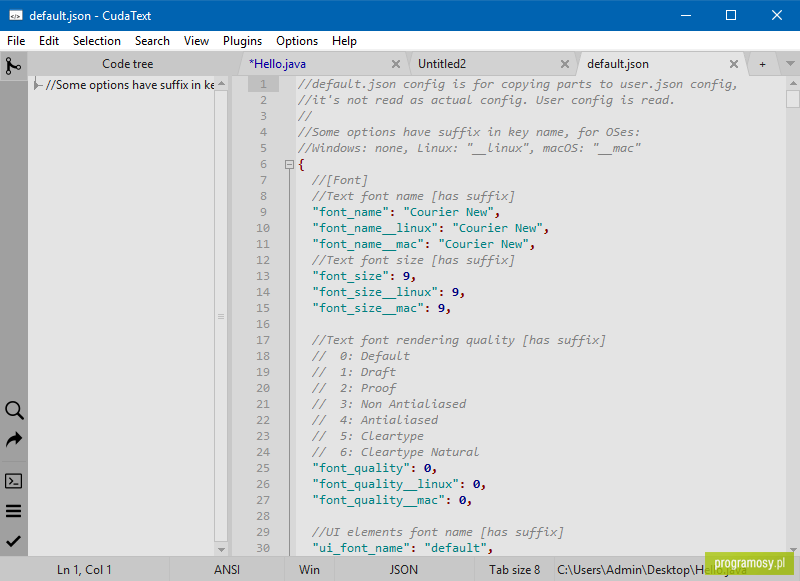The width and height of the screenshot is (800, 581).
Task: Click the code tree scrollbar up arrow
Action: [x=221, y=83]
